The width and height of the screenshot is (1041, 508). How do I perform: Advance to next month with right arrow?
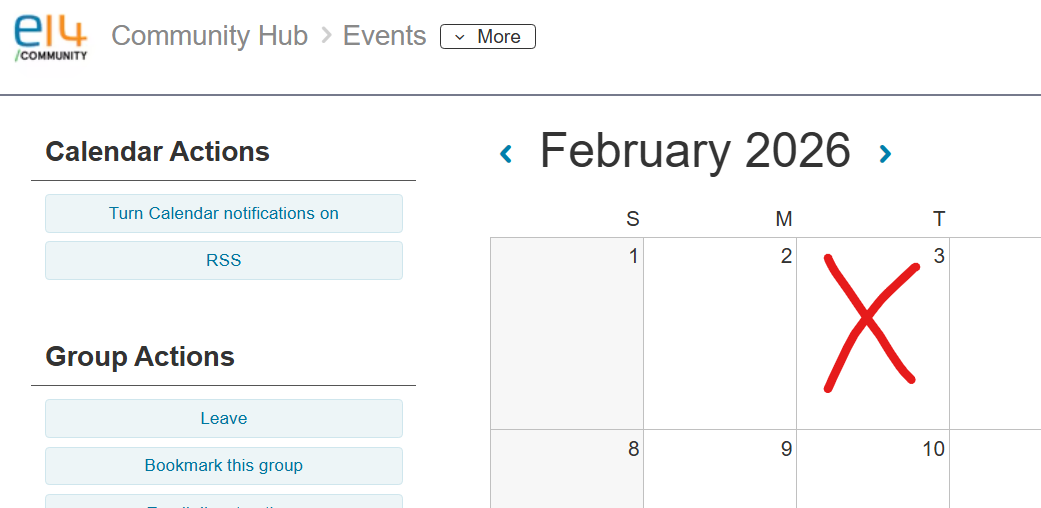pos(885,154)
